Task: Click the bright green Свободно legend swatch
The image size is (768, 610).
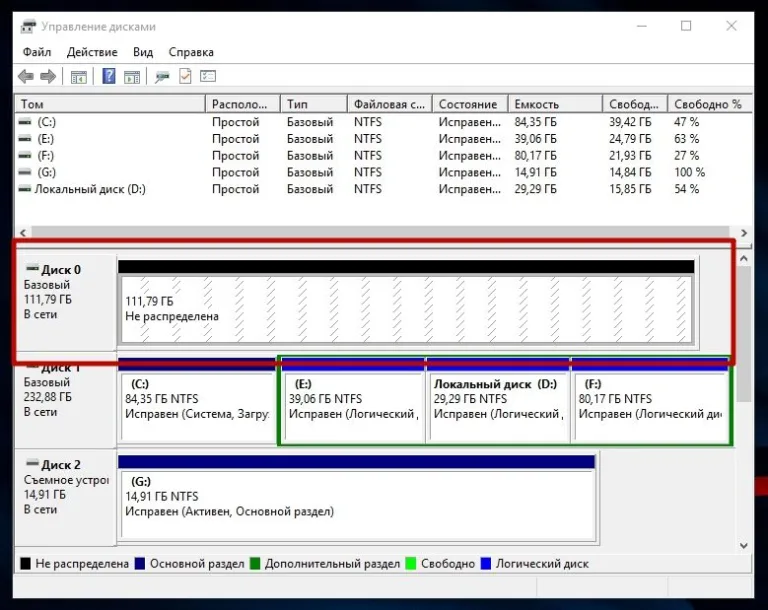Action: pos(410,563)
